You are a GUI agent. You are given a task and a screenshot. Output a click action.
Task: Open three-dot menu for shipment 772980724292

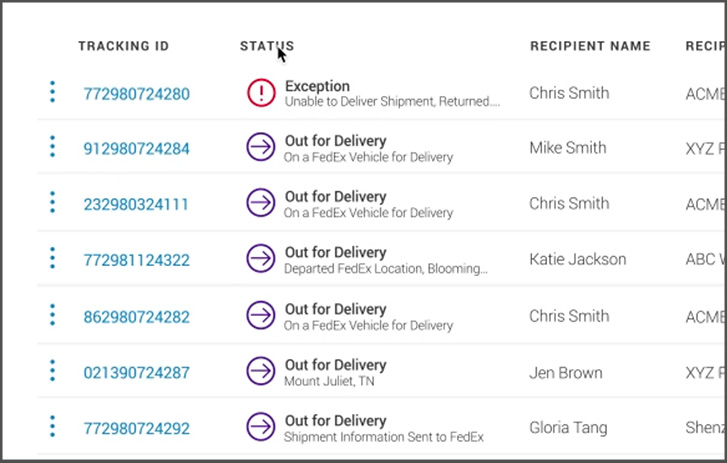click(52, 428)
